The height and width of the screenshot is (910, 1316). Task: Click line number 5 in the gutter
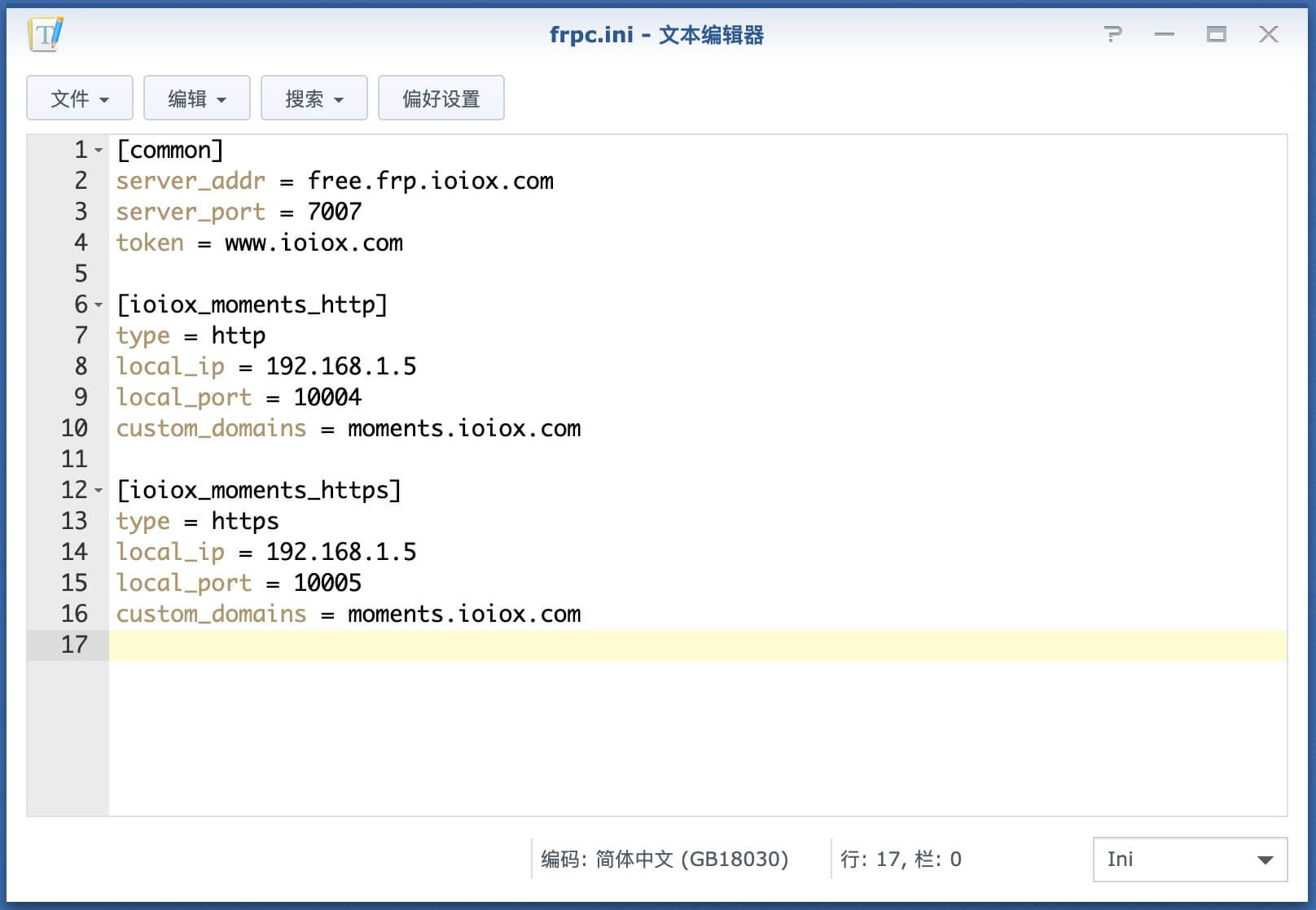(x=81, y=273)
